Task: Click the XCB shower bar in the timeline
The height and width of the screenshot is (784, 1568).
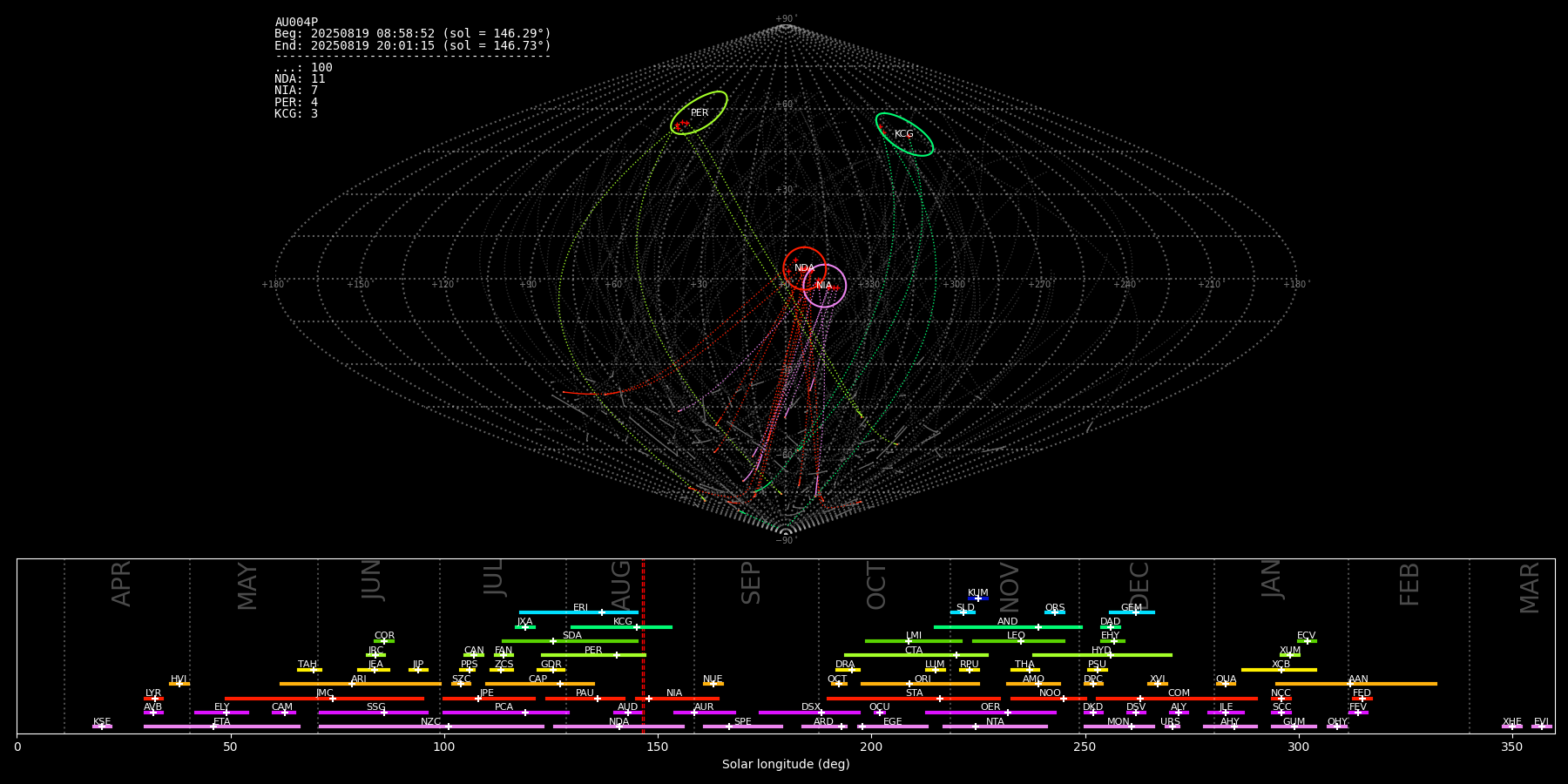Action: pos(1279,670)
